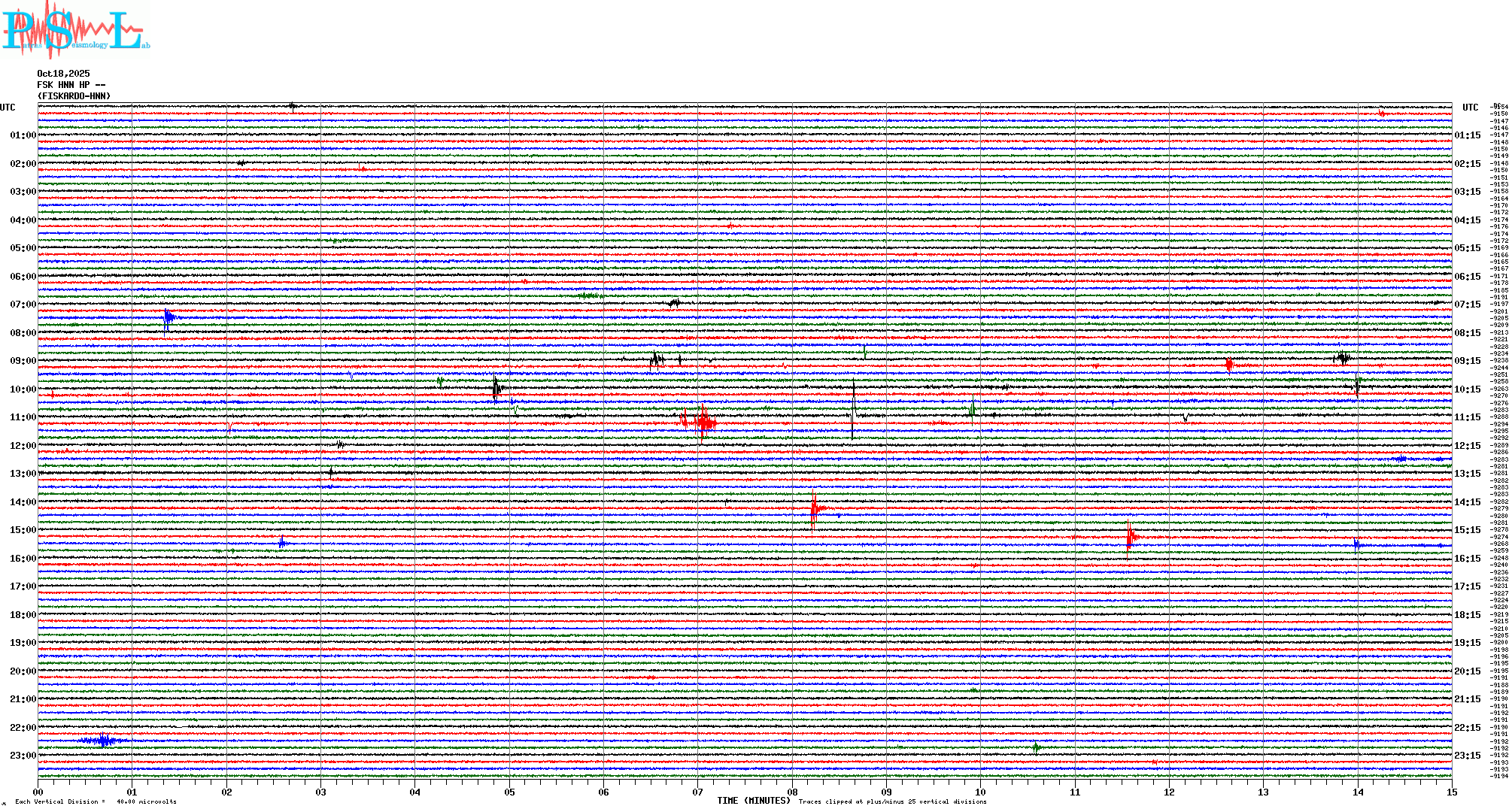Screen dimensions: 1512x812
Task: Click the large red event burst near minute 07
Action: click(703, 423)
